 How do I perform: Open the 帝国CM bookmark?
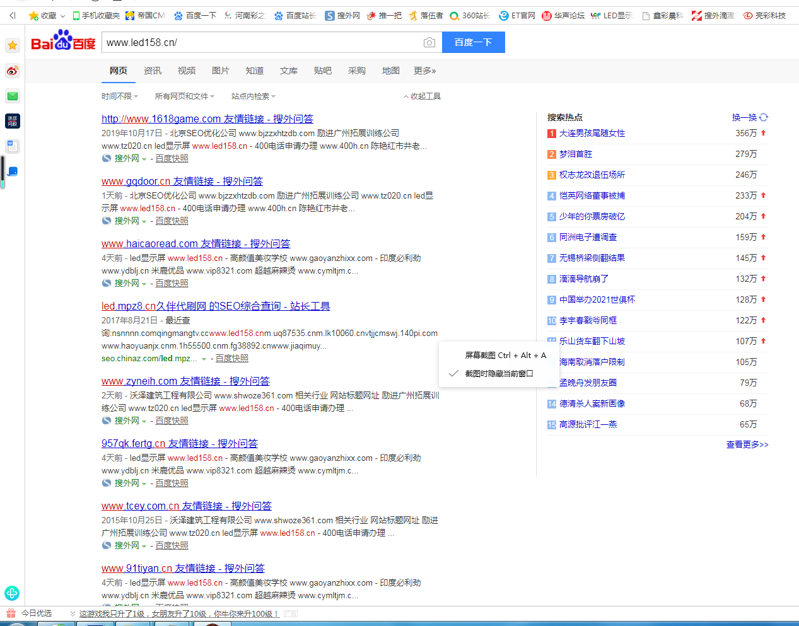tap(145, 16)
